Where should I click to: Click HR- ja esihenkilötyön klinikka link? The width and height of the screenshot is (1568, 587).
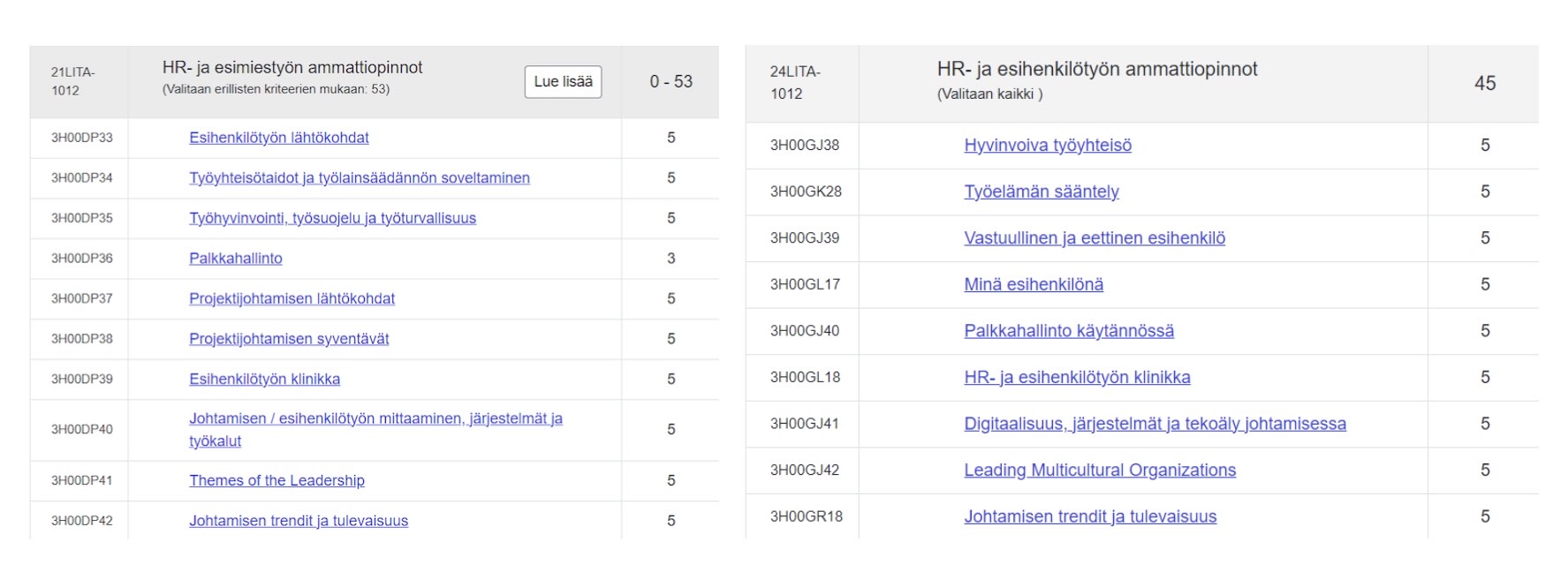[1077, 378]
